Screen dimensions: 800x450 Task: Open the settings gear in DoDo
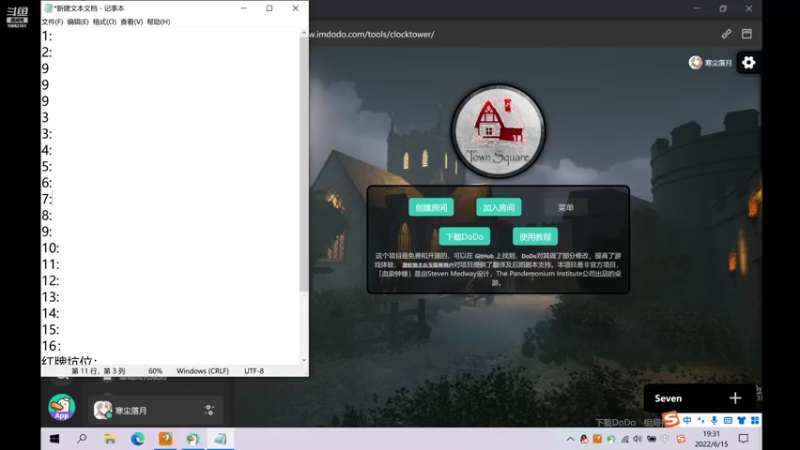click(x=748, y=63)
